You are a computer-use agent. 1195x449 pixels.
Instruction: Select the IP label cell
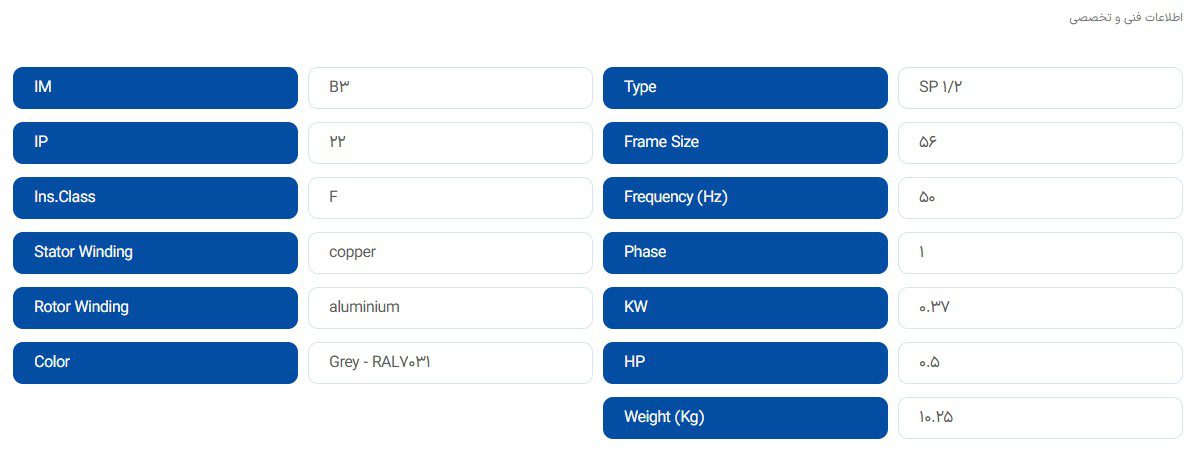pos(155,143)
